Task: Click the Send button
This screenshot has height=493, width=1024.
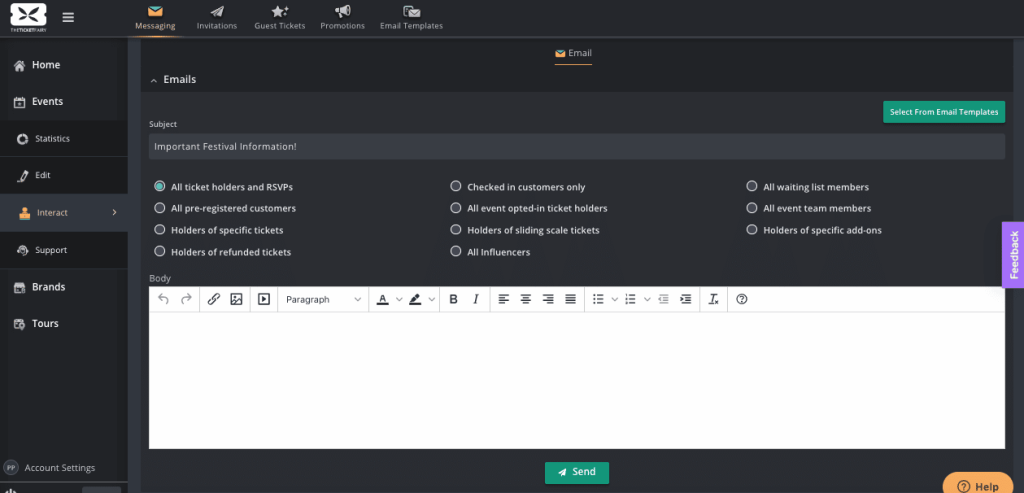Action: (577, 472)
